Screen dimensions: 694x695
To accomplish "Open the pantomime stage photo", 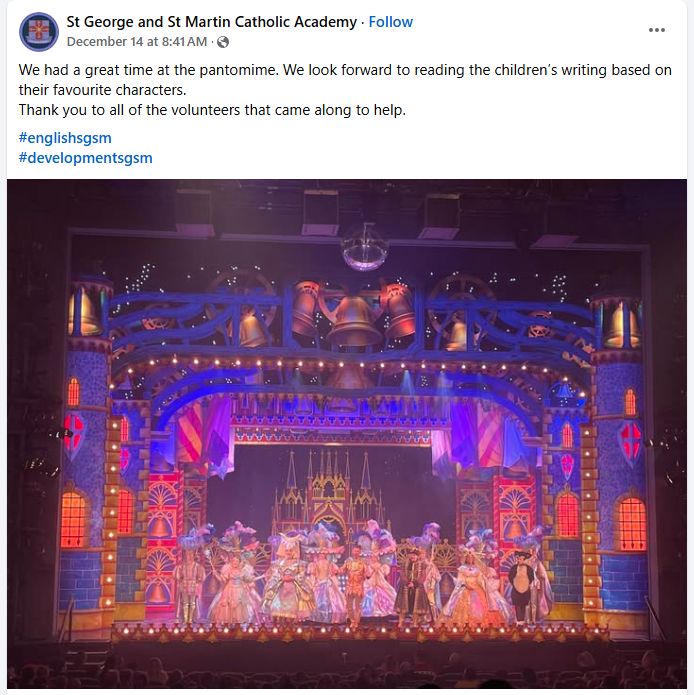I will coord(347,433).
